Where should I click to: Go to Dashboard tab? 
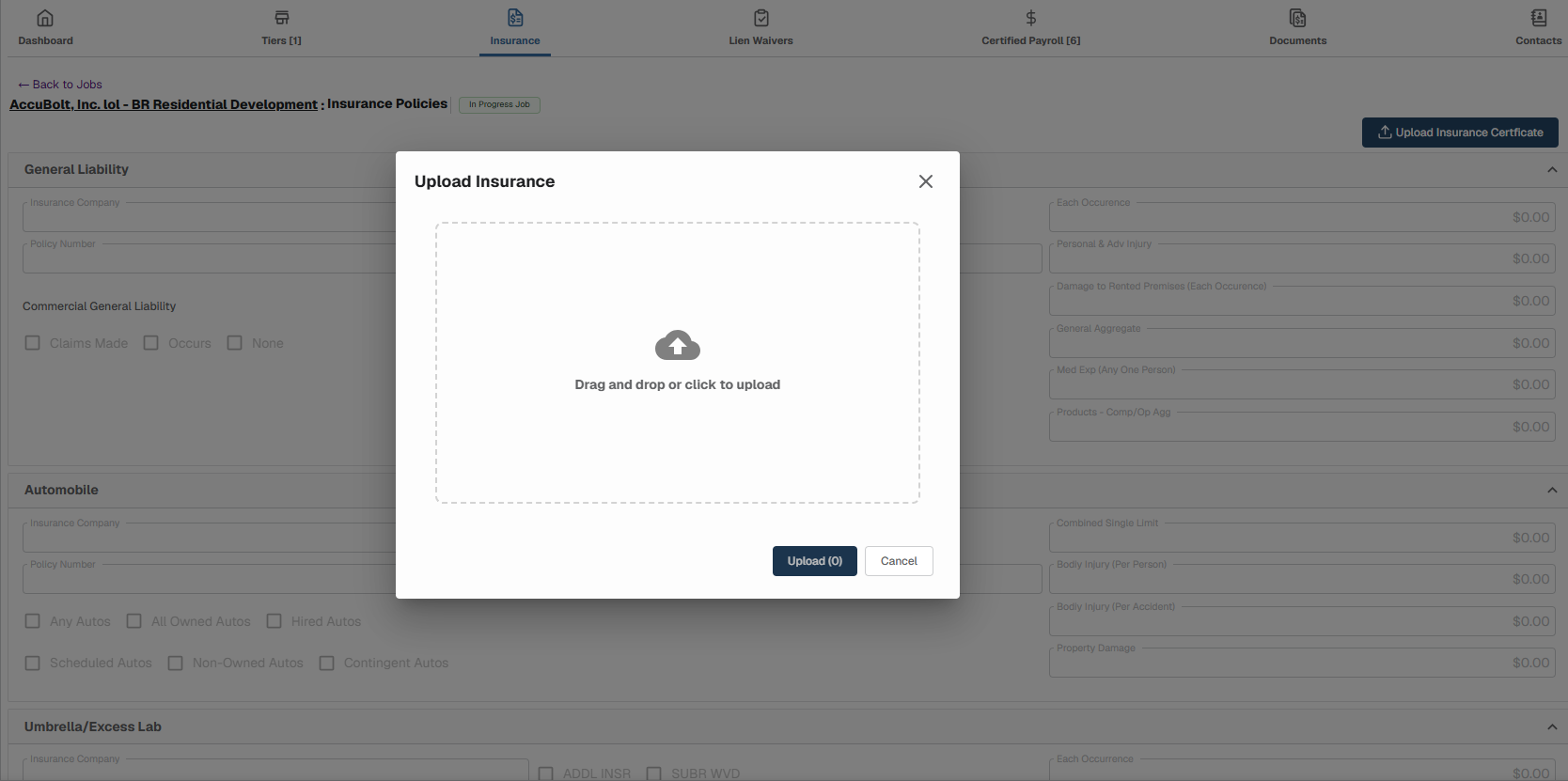pyautogui.click(x=45, y=40)
